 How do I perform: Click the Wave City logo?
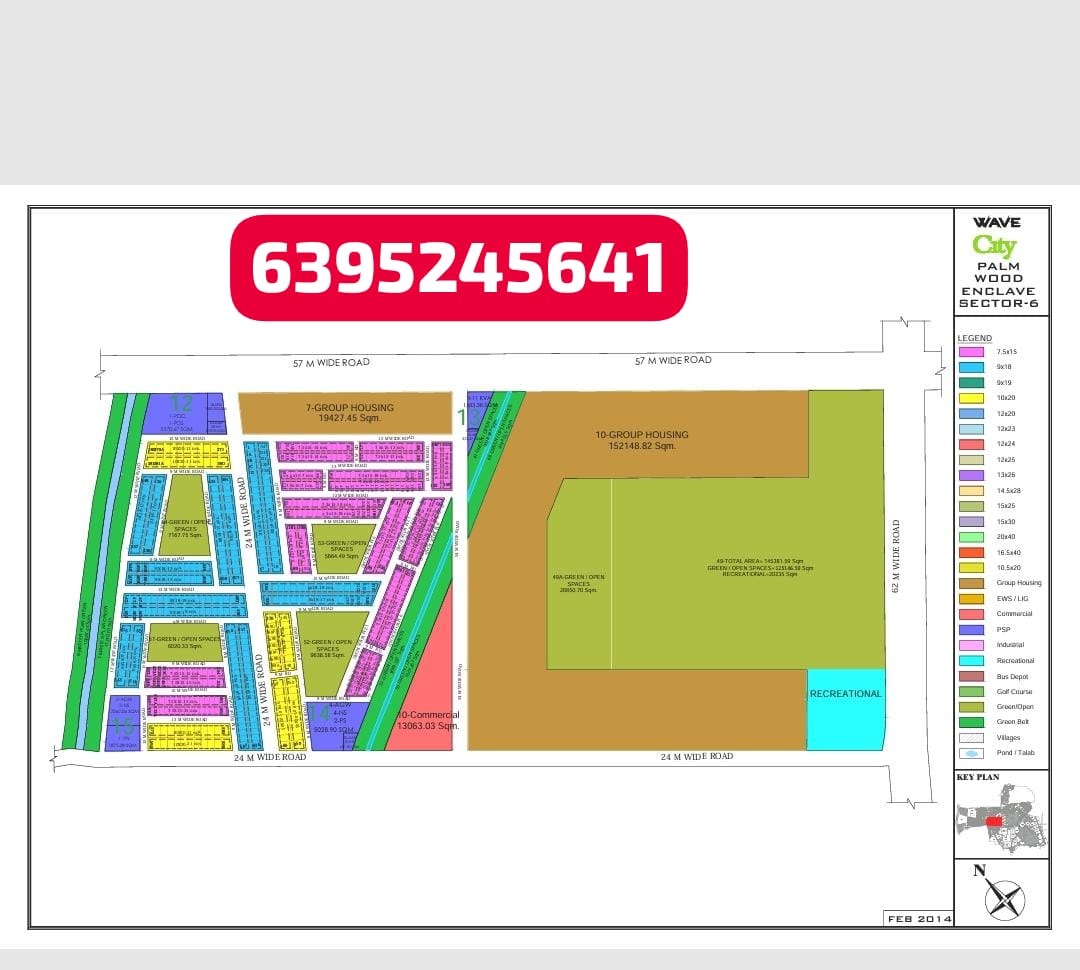[996, 237]
